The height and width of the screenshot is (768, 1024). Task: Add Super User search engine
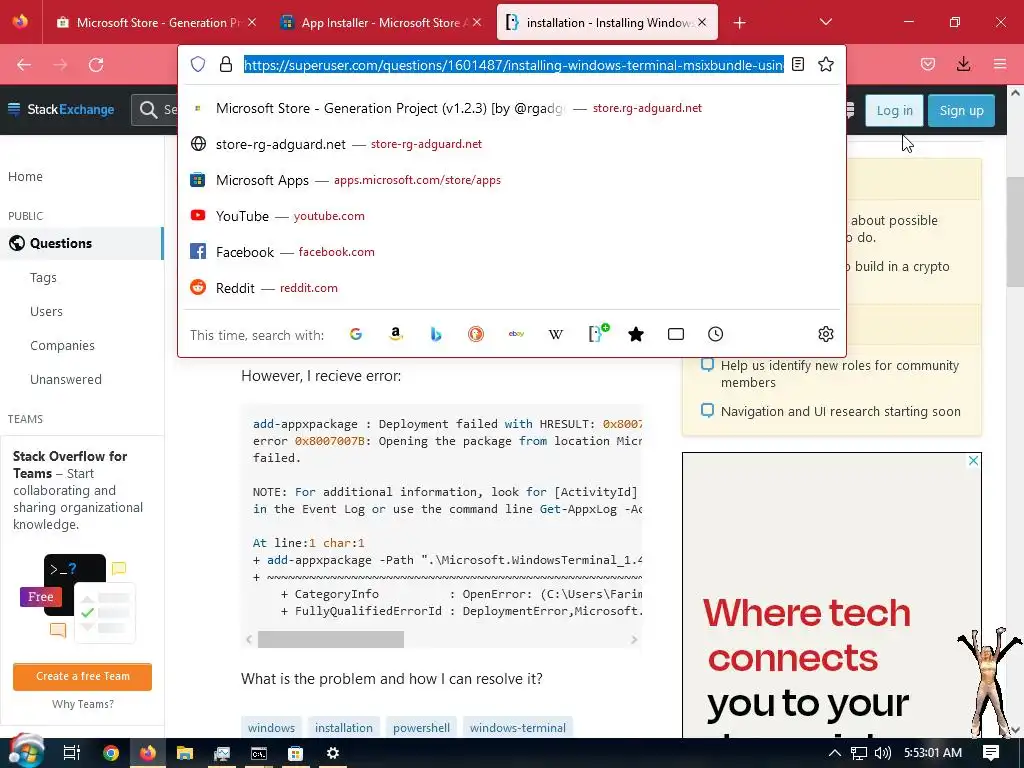click(x=598, y=333)
